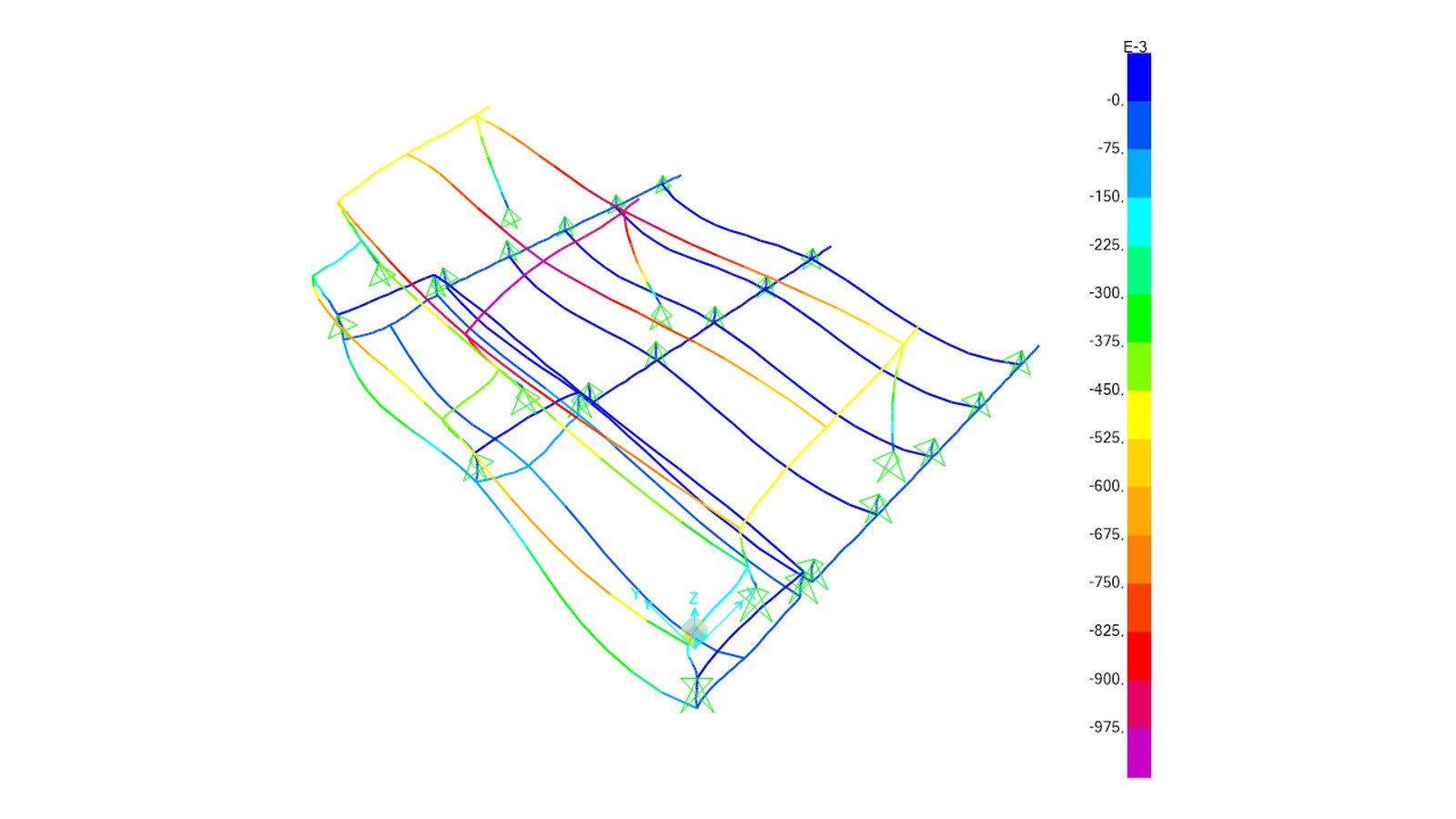
Task: Click the -975. legend value
Action: click(1107, 727)
